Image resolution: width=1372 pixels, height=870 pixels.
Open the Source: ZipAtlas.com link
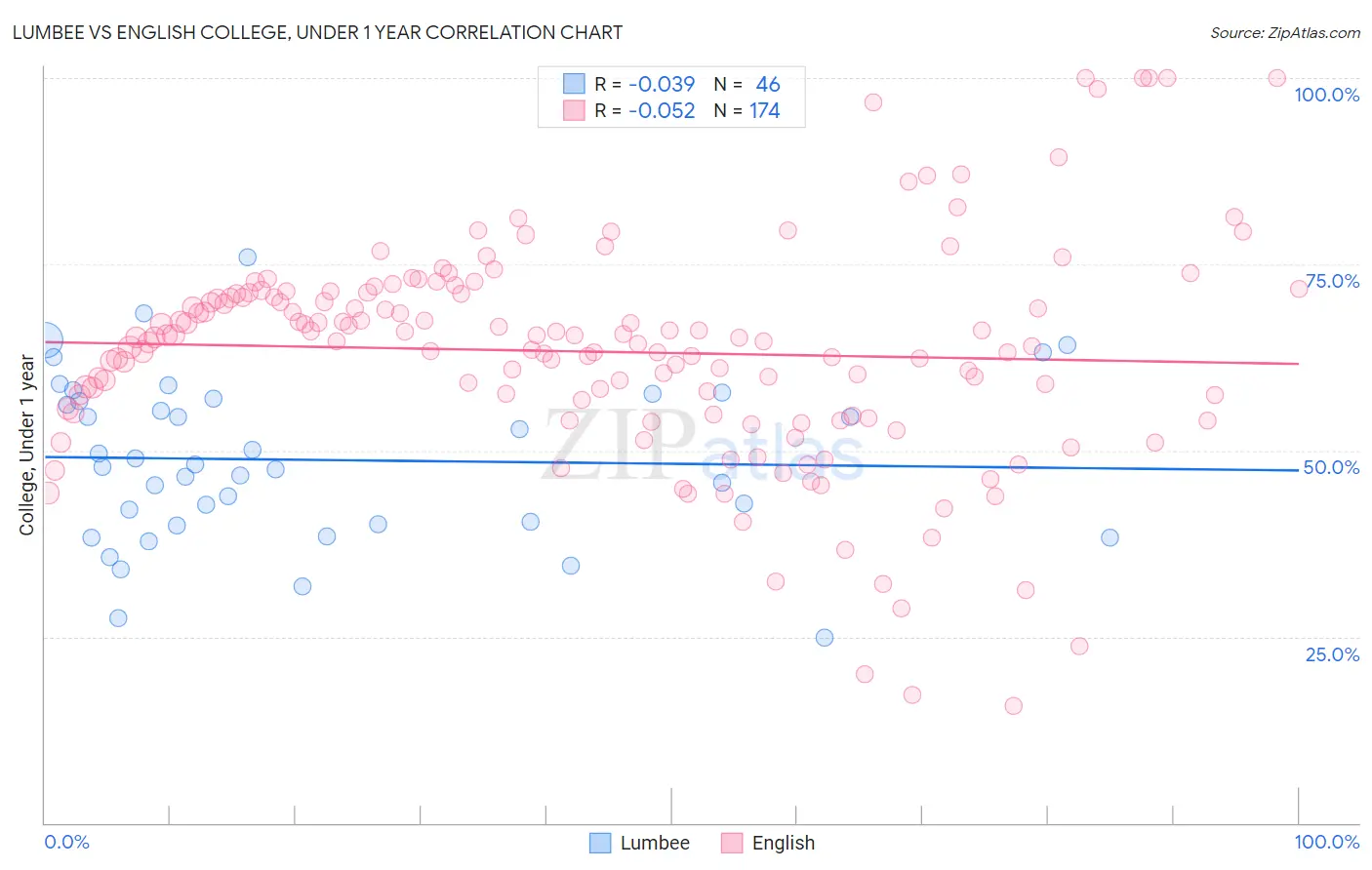click(1285, 32)
